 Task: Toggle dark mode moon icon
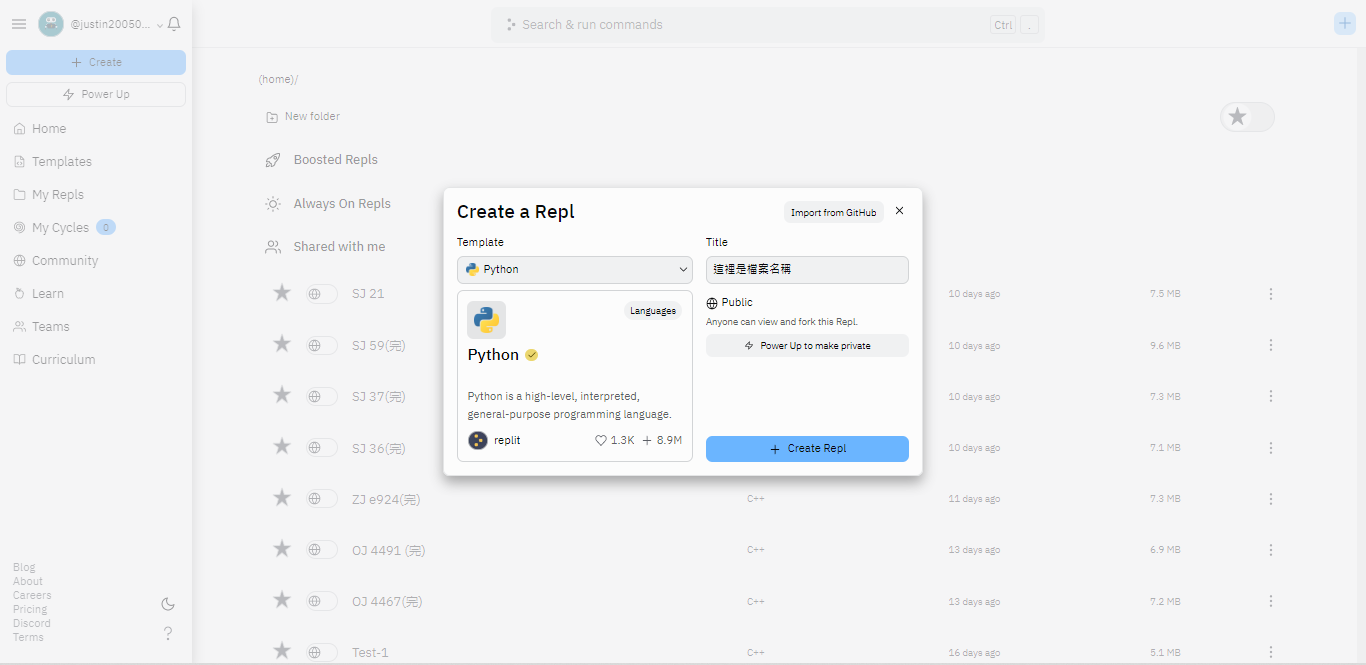(168, 604)
